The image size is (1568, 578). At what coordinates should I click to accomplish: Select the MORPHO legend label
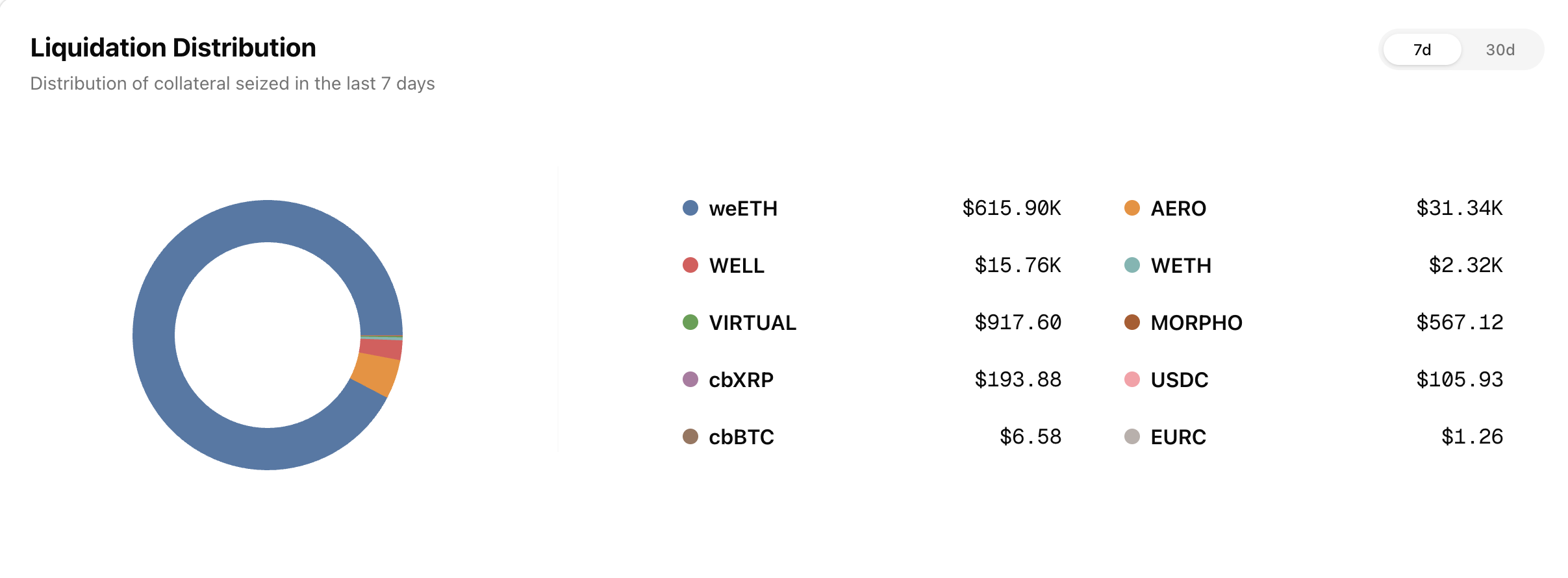click(1196, 323)
